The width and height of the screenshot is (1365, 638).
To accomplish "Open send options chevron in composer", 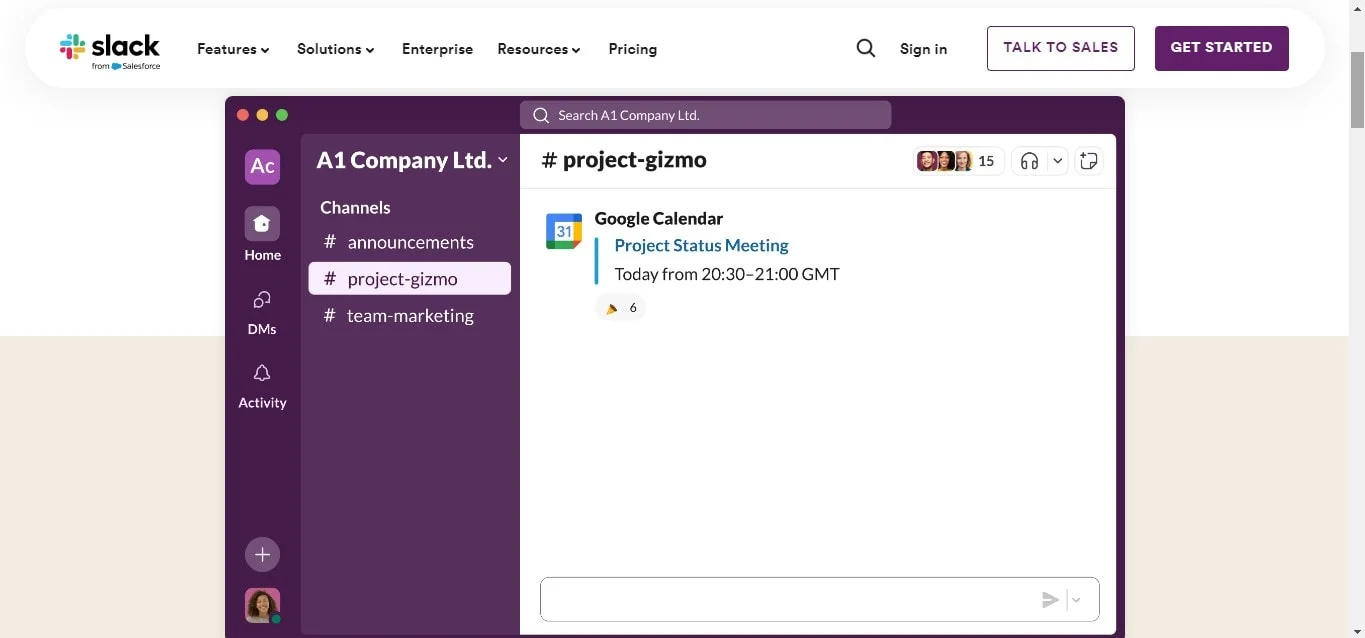I will click(x=1076, y=600).
